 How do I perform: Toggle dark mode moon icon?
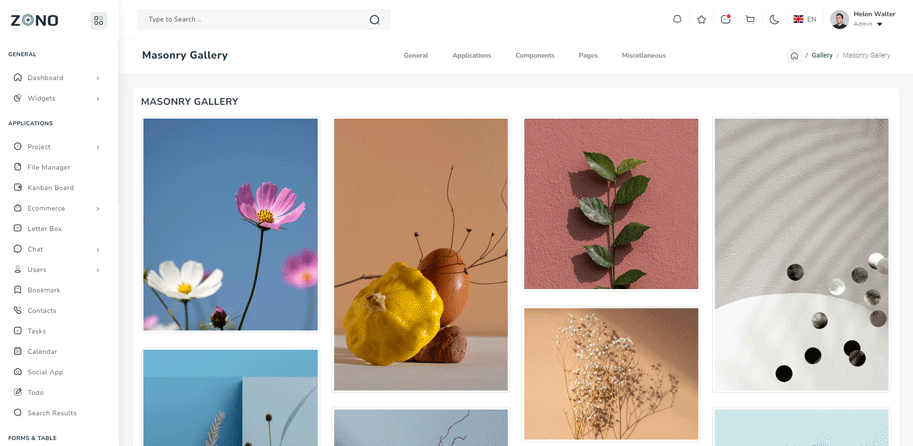click(774, 19)
